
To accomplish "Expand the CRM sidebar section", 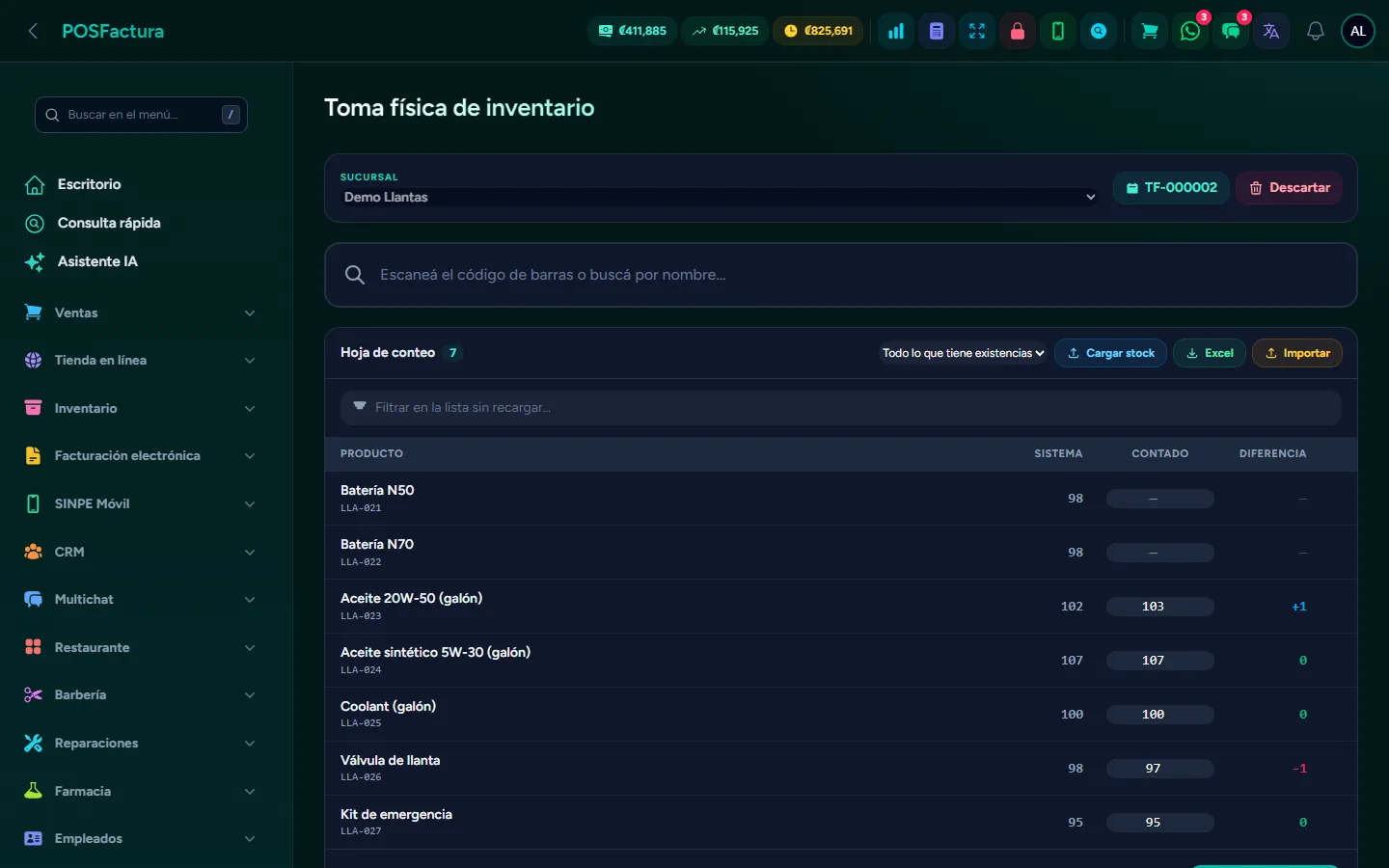I will coord(141,552).
